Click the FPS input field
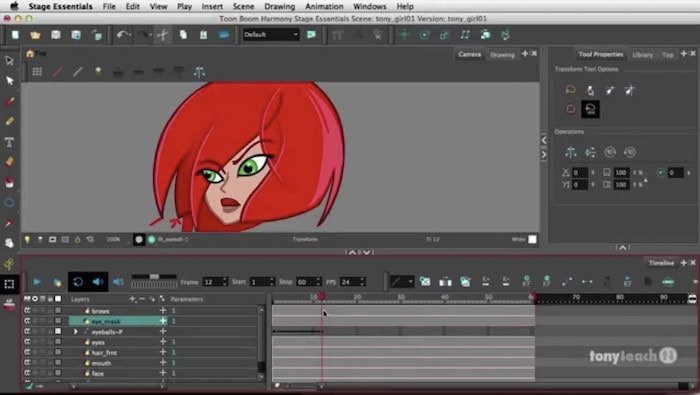Viewport: 700px width, 395px height. click(x=350, y=282)
